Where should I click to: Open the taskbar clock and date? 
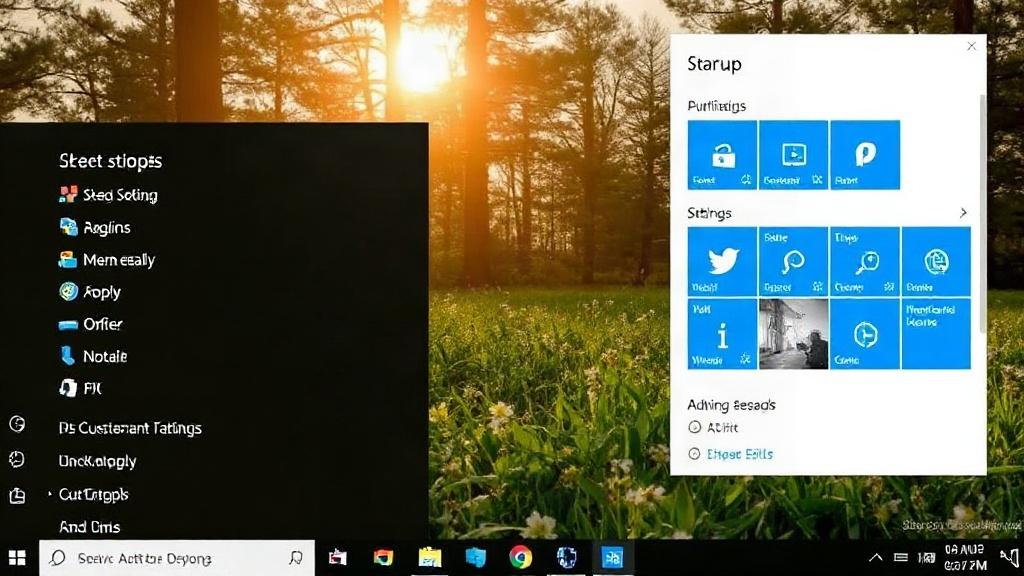click(965, 558)
